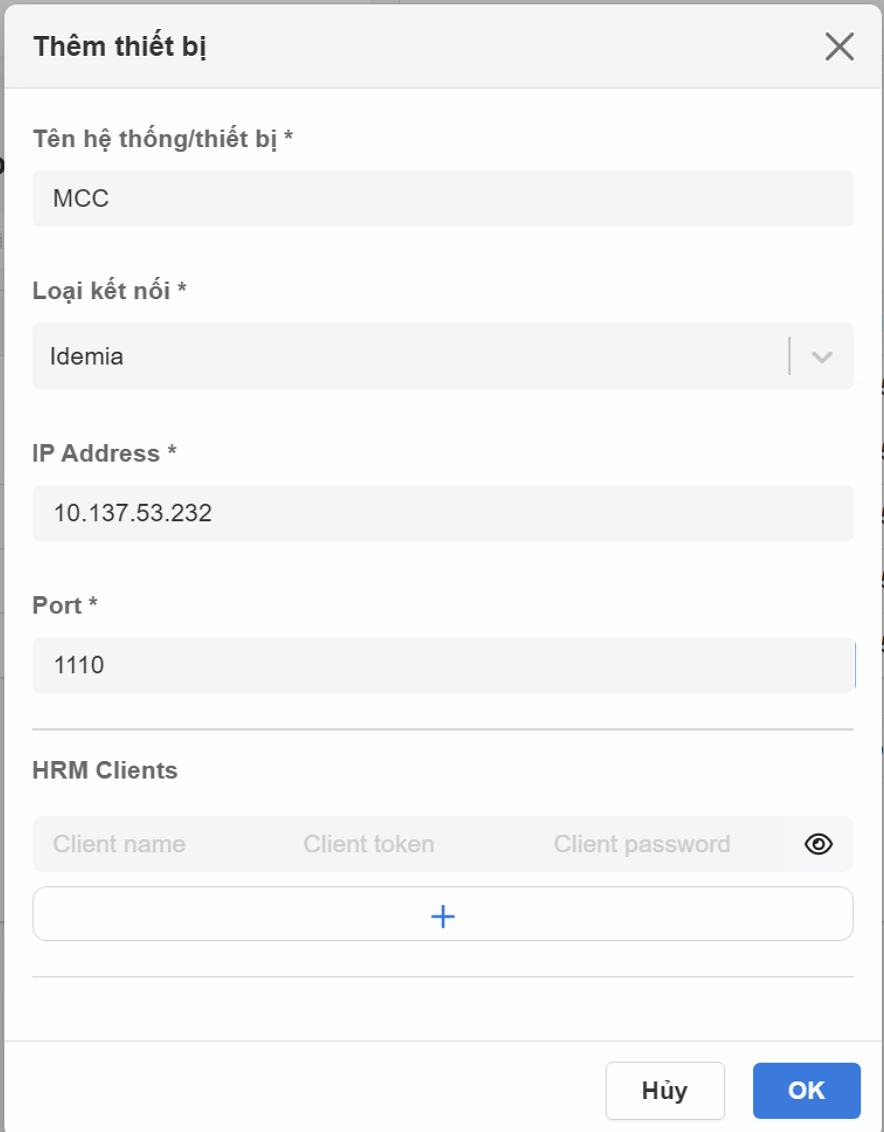Click the IP Address input field

[x=443, y=513]
